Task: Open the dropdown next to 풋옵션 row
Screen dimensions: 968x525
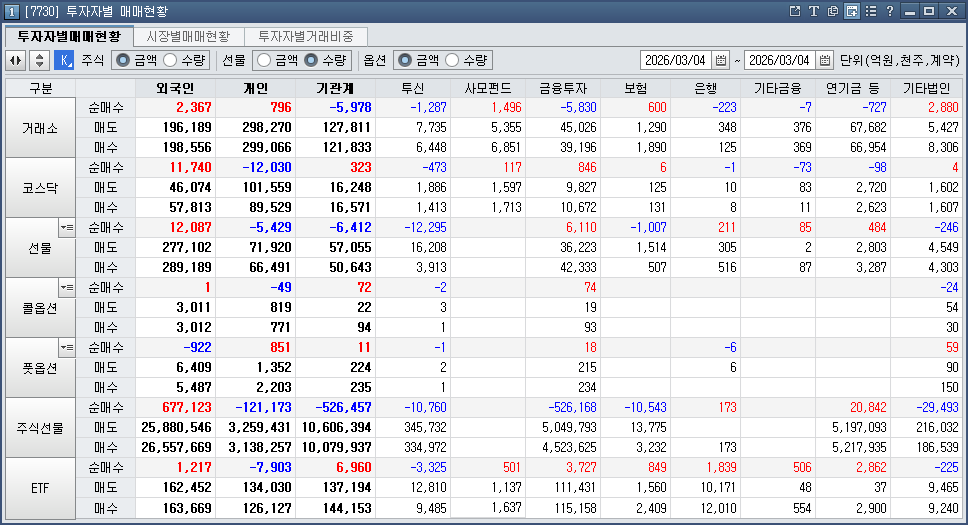Action: 67,348
